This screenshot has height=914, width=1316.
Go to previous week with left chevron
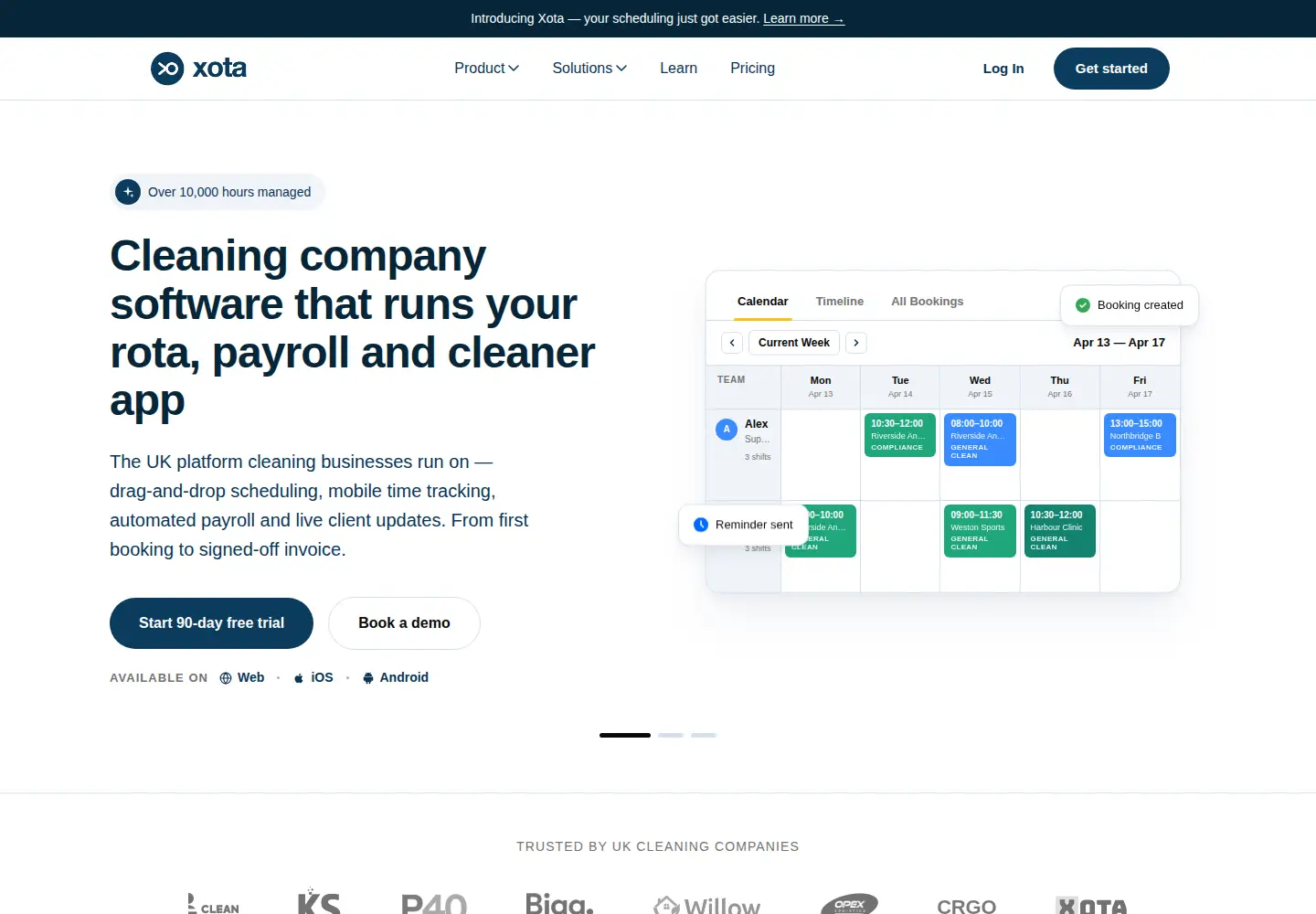point(732,343)
